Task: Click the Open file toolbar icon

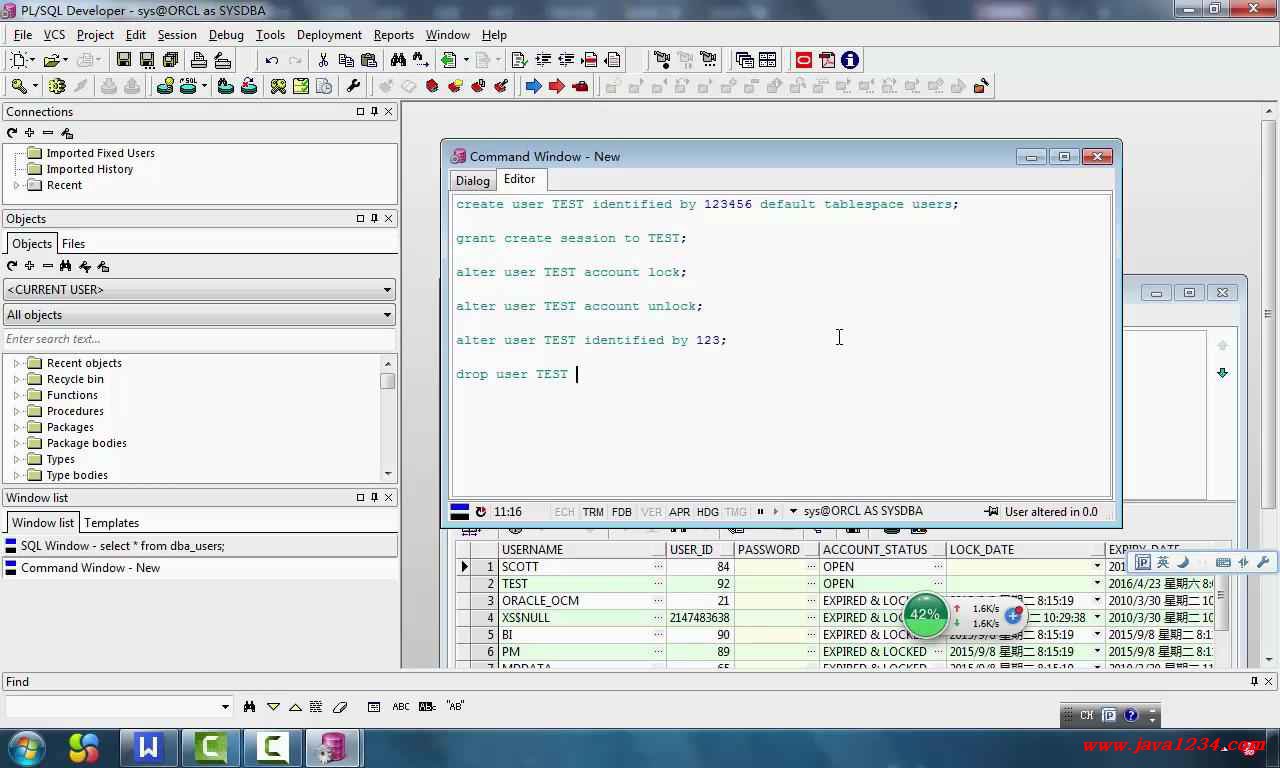Action: pos(52,60)
